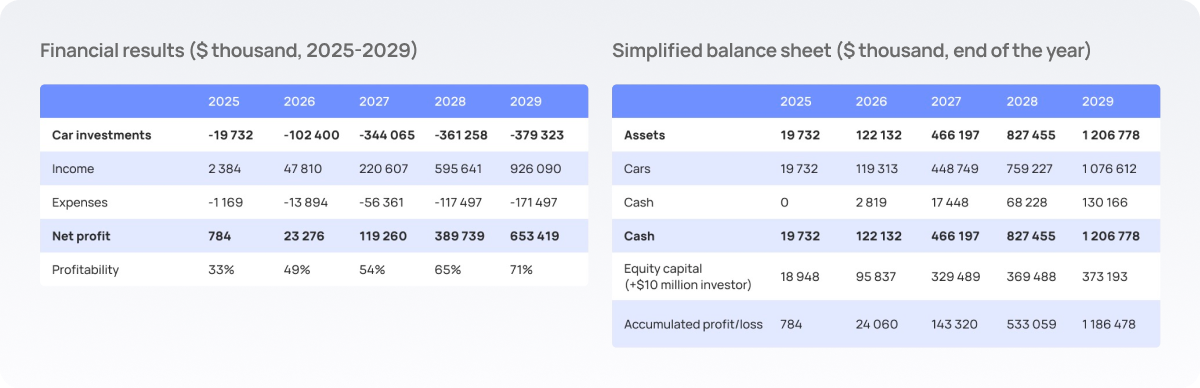This screenshot has width=1200, height=388.
Task: Click the Assets row label
Action: click(x=644, y=135)
